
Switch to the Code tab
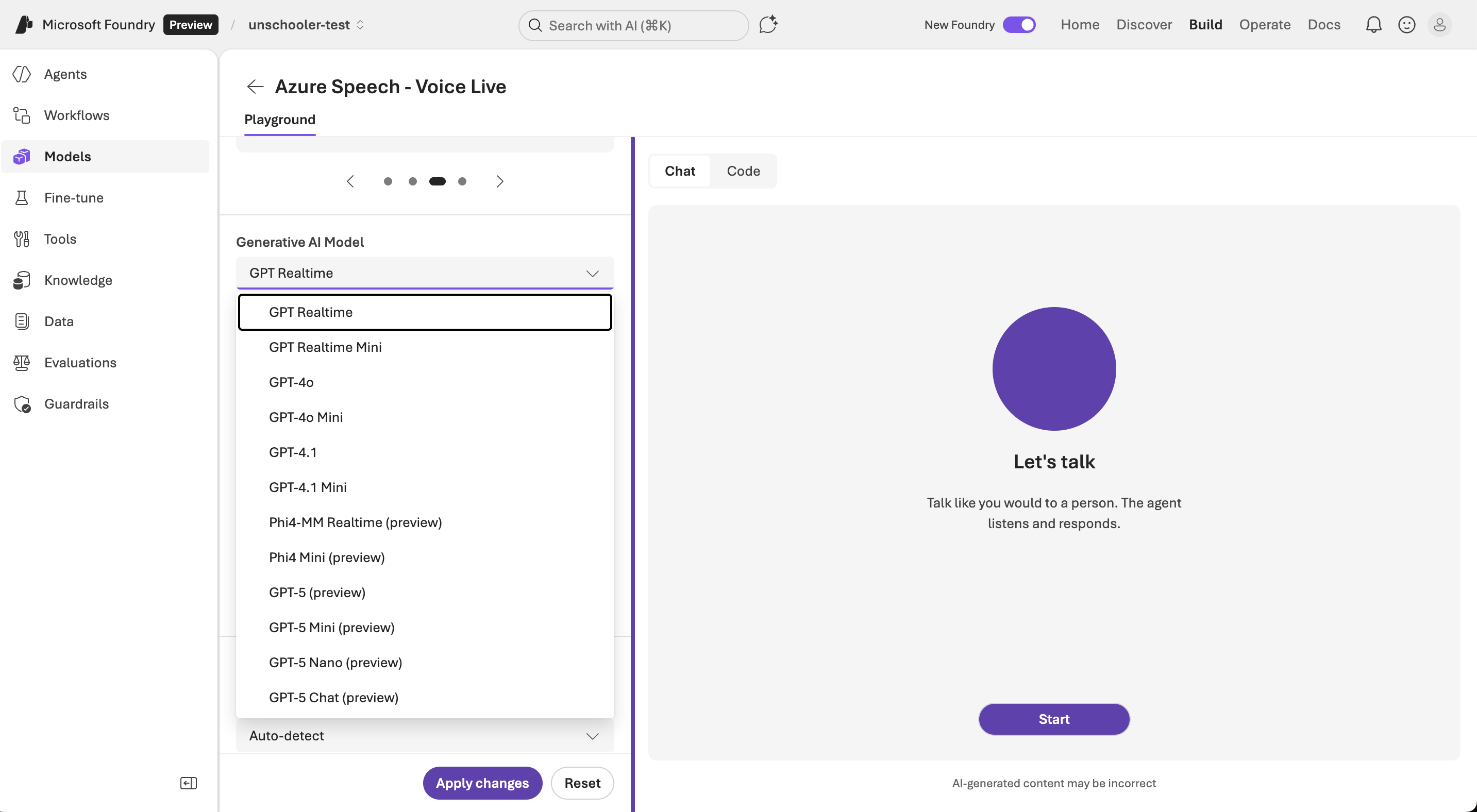(x=743, y=171)
